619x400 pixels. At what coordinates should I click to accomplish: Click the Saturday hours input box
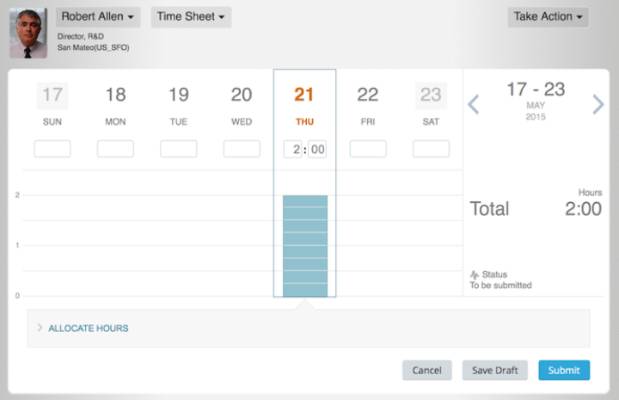[x=431, y=149]
